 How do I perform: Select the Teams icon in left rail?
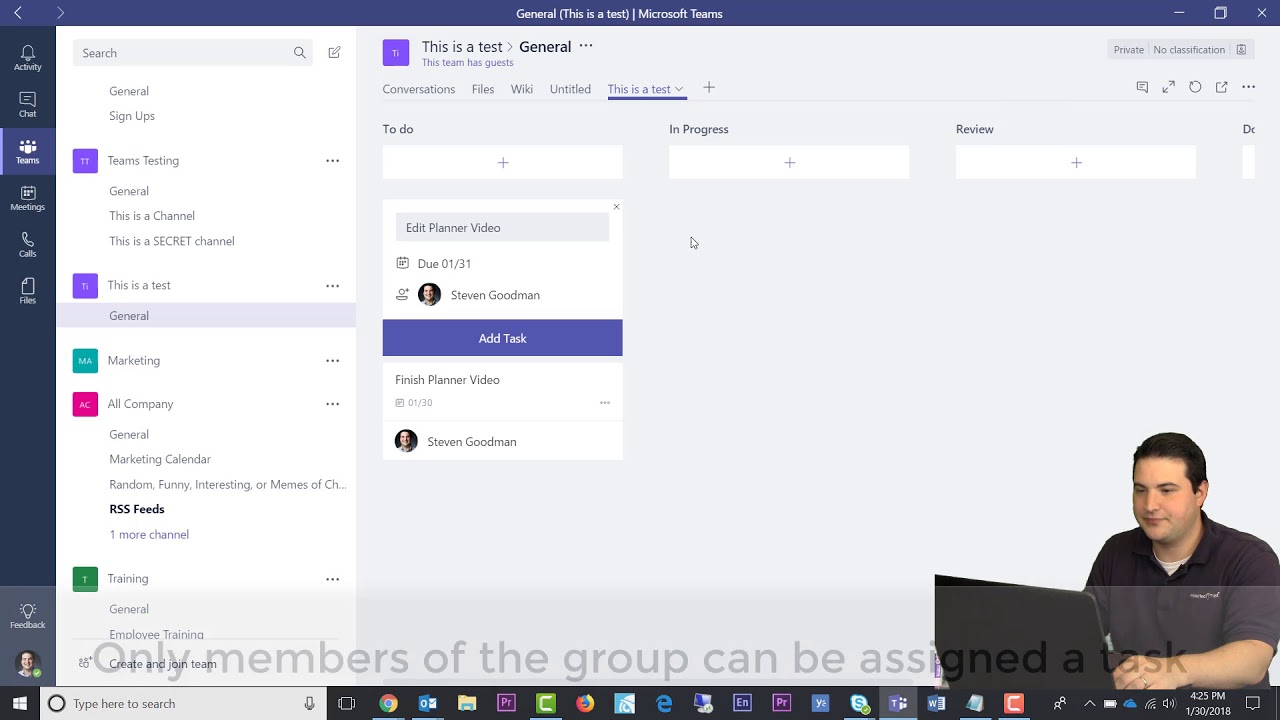(x=27, y=151)
